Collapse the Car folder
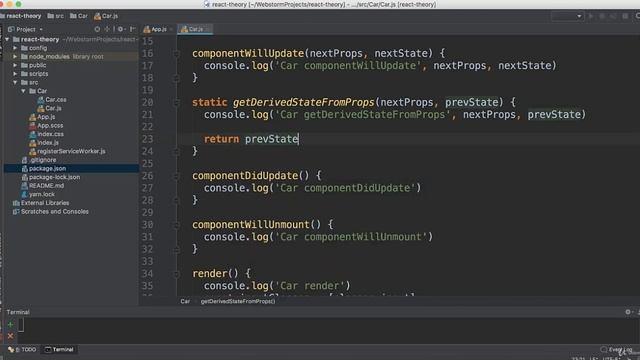Screen dimensions: 640x360 (23, 91)
